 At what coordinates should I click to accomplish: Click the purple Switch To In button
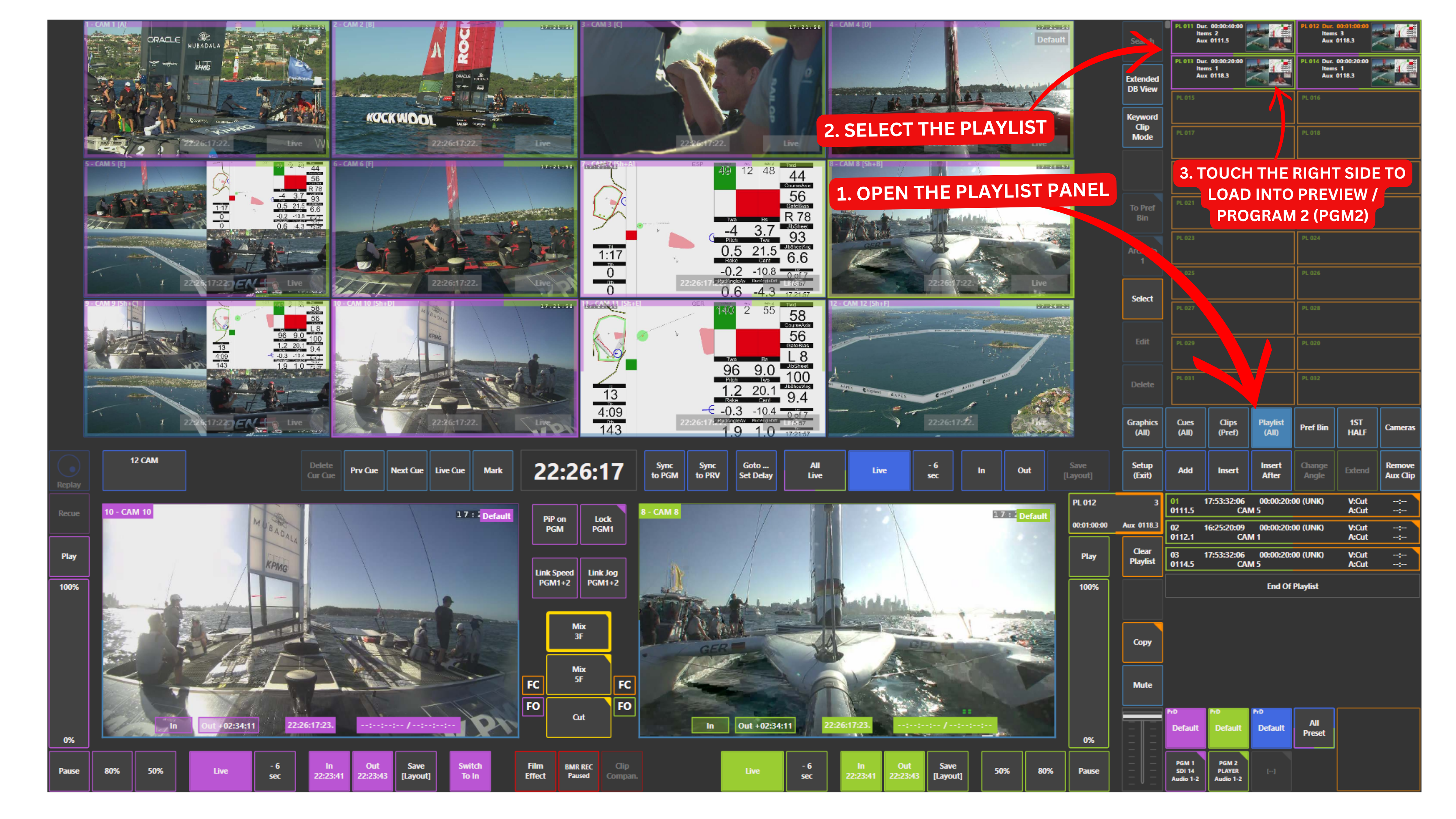coord(470,771)
